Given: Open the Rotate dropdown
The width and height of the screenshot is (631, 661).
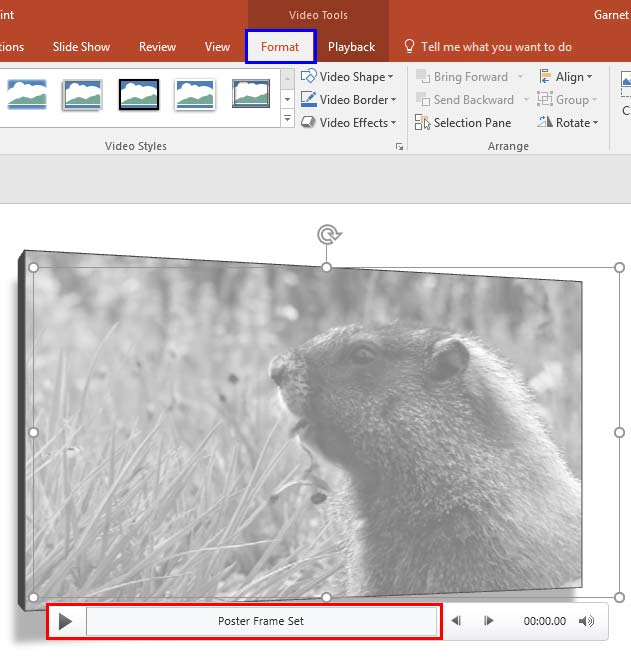Looking at the screenshot, I should 568,123.
